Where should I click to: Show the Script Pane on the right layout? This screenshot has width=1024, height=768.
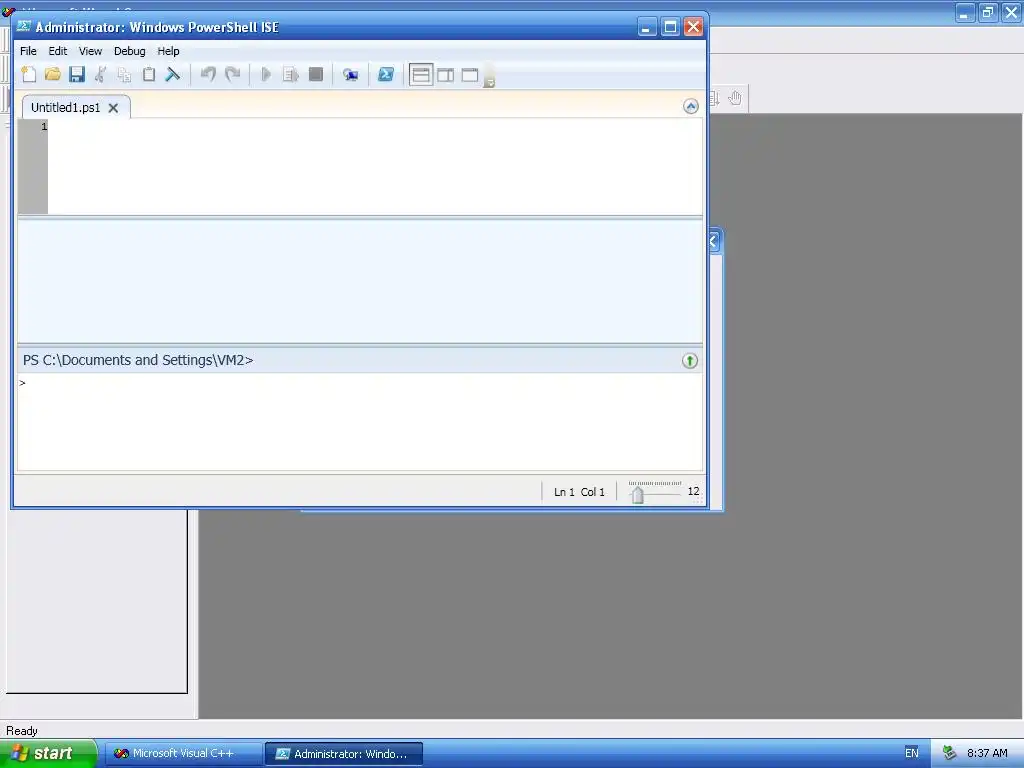coord(446,75)
